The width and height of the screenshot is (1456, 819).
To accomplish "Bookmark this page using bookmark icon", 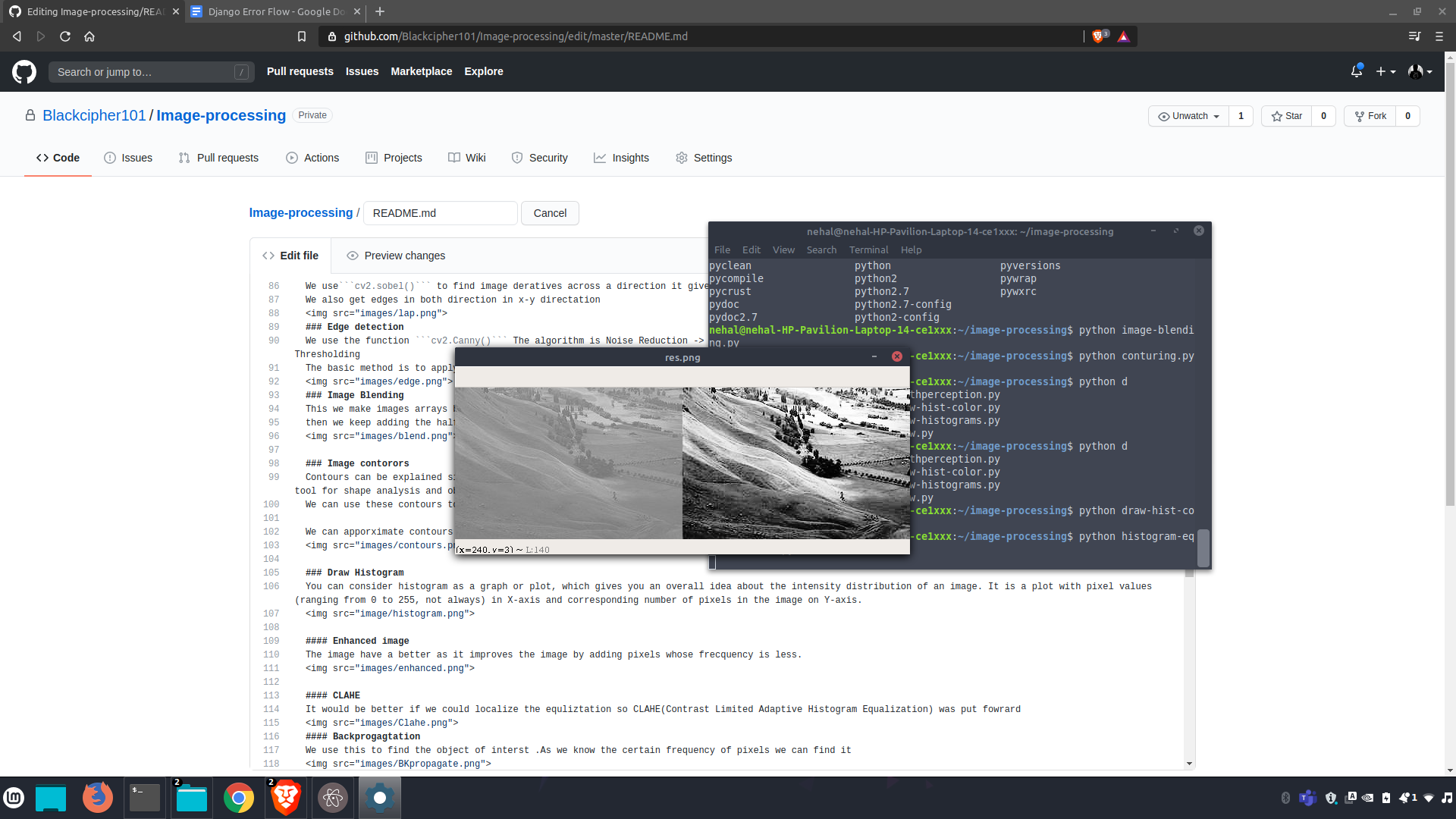I will [302, 36].
